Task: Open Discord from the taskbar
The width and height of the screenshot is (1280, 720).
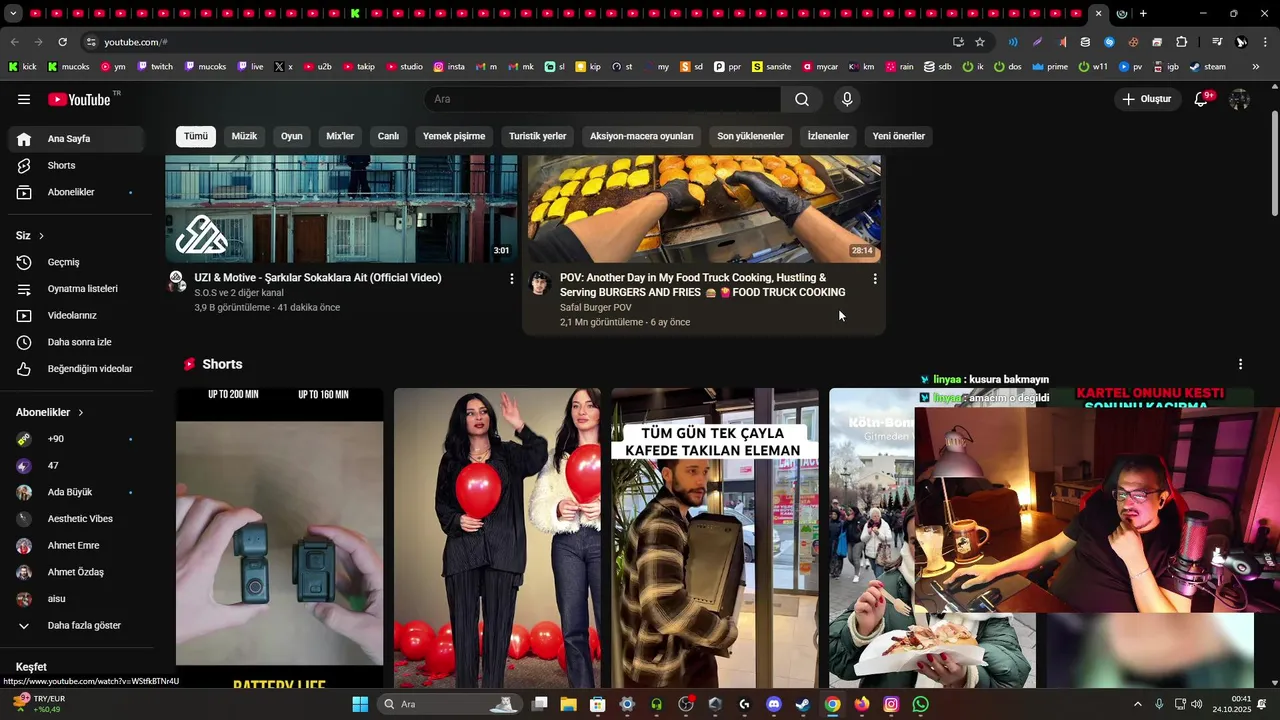Action: (774, 704)
